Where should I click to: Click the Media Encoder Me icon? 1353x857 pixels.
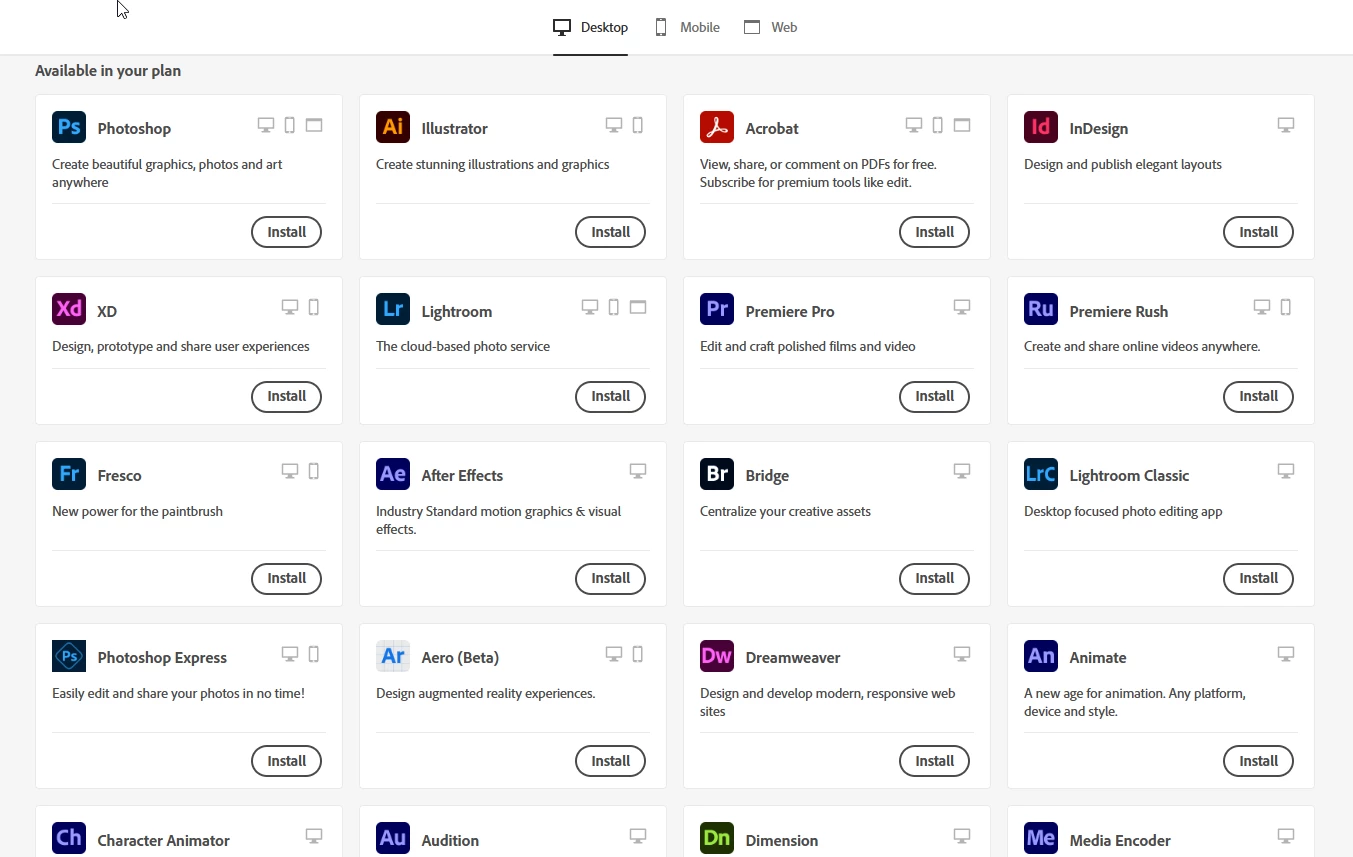[x=1041, y=838]
